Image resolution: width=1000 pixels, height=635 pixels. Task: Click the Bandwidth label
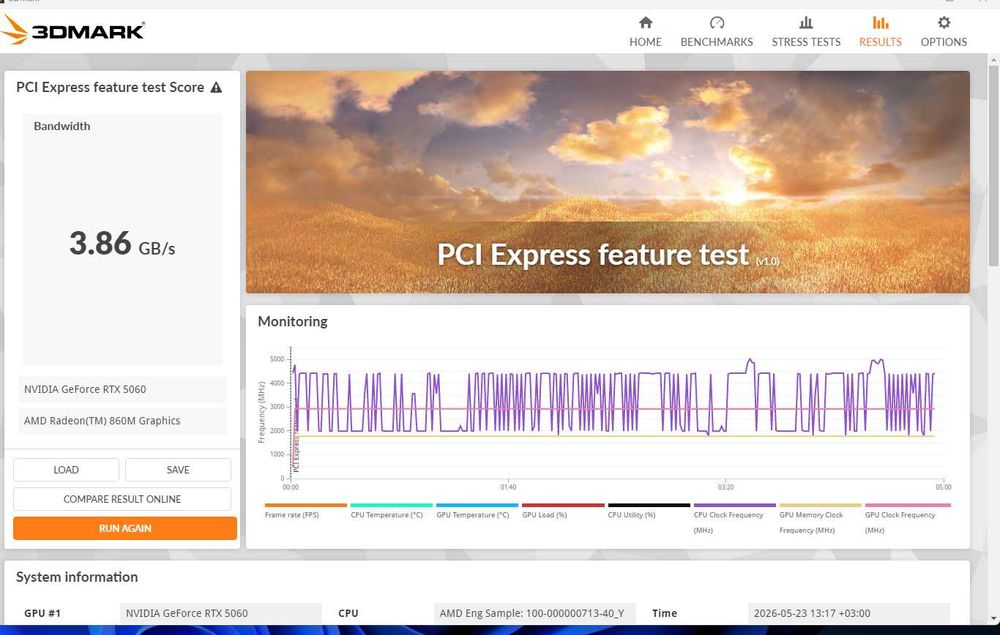[62, 126]
